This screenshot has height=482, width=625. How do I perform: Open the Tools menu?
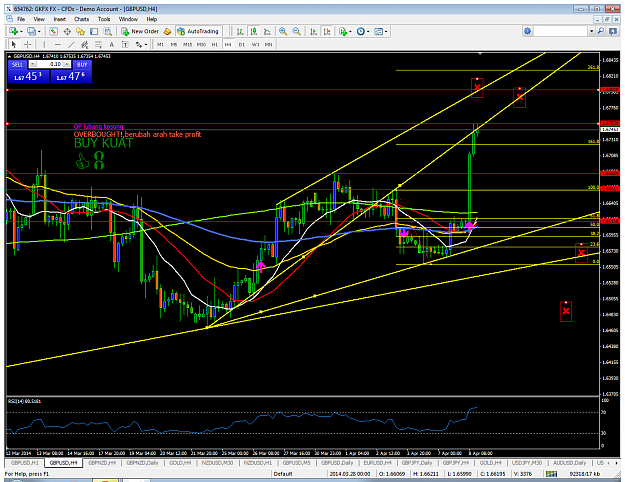(104, 19)
